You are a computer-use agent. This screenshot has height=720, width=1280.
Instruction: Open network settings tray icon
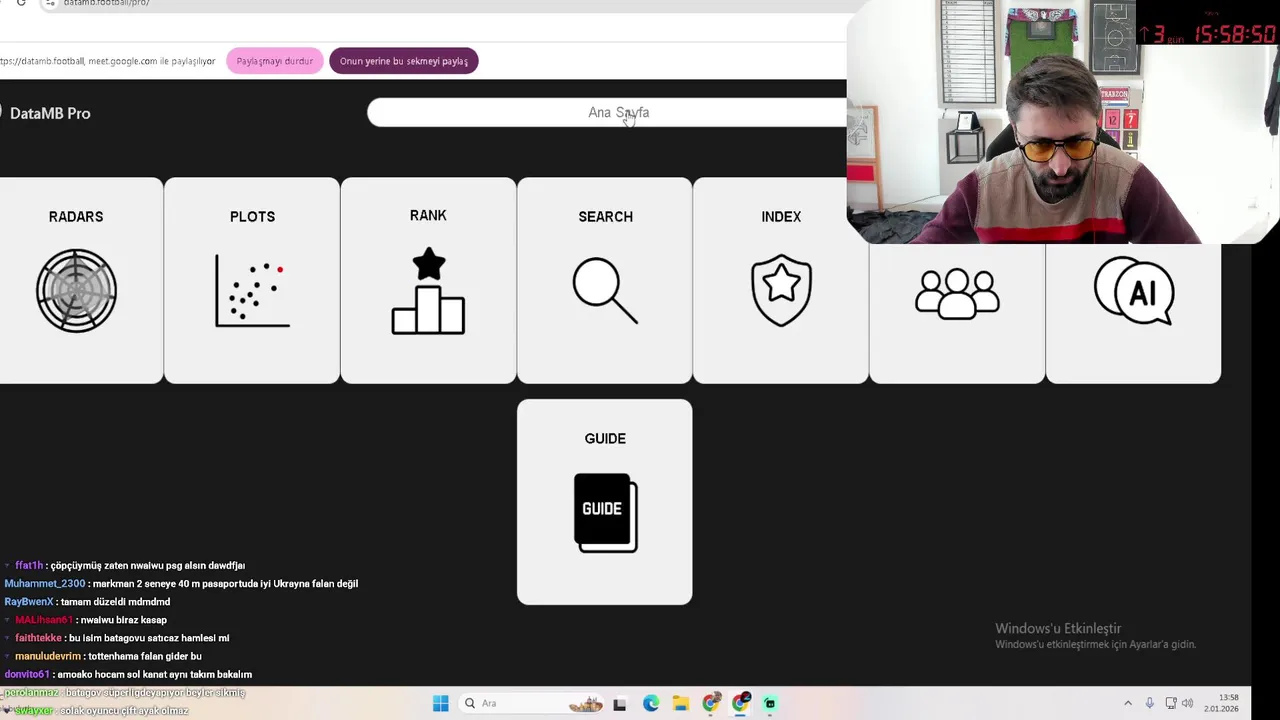tap(1170, 703)
